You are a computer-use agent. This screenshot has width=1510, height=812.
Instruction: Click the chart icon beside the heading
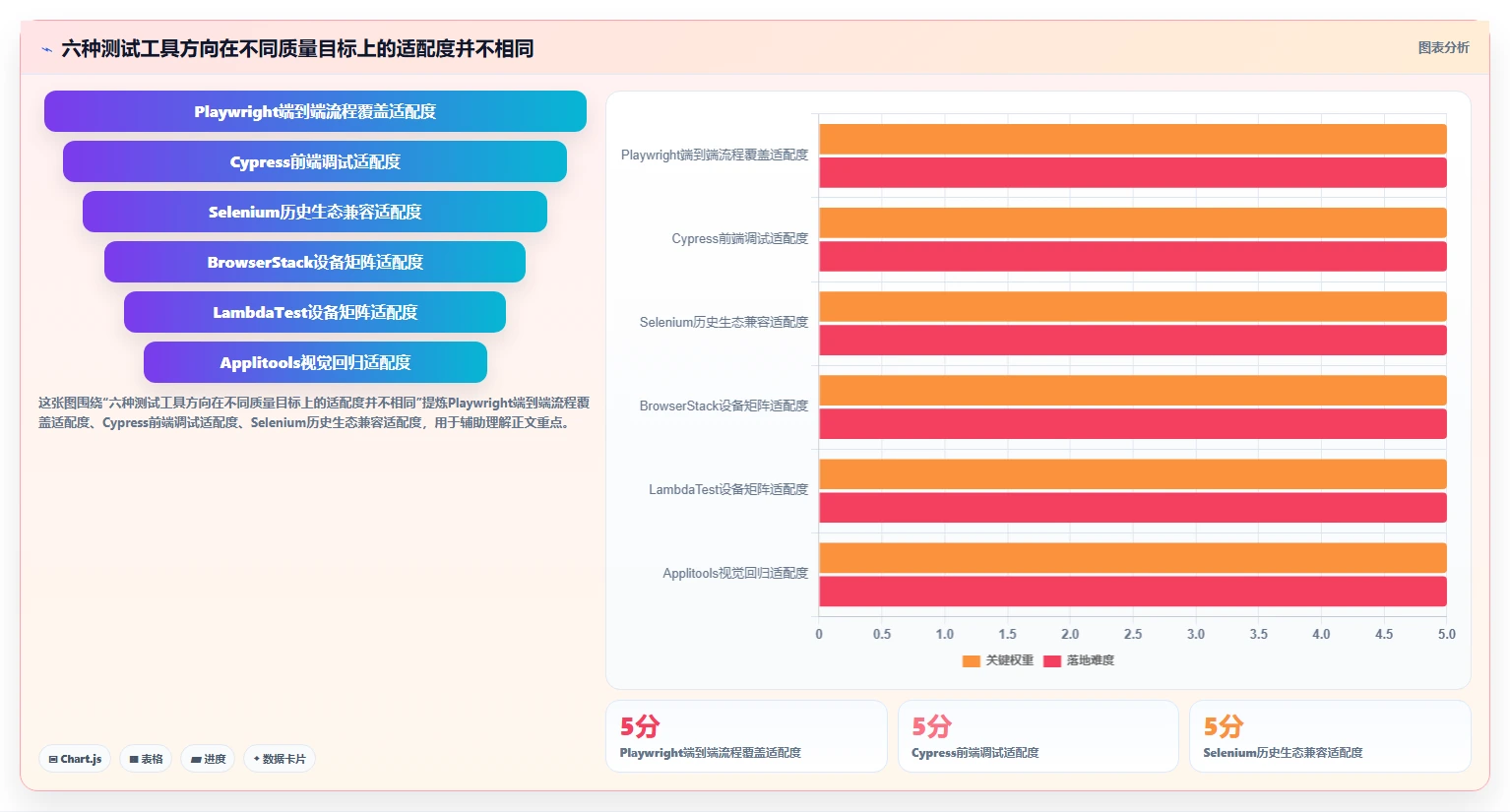[x=46, y=49]
